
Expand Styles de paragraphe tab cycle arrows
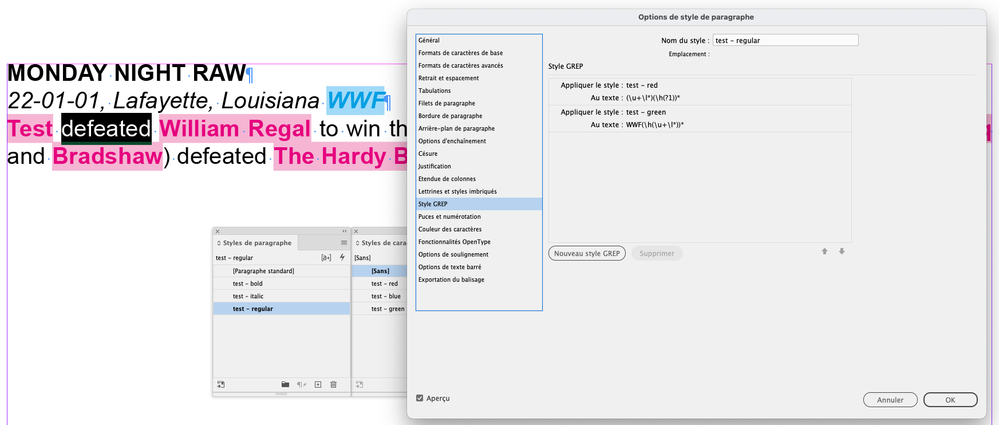[219, 243]
